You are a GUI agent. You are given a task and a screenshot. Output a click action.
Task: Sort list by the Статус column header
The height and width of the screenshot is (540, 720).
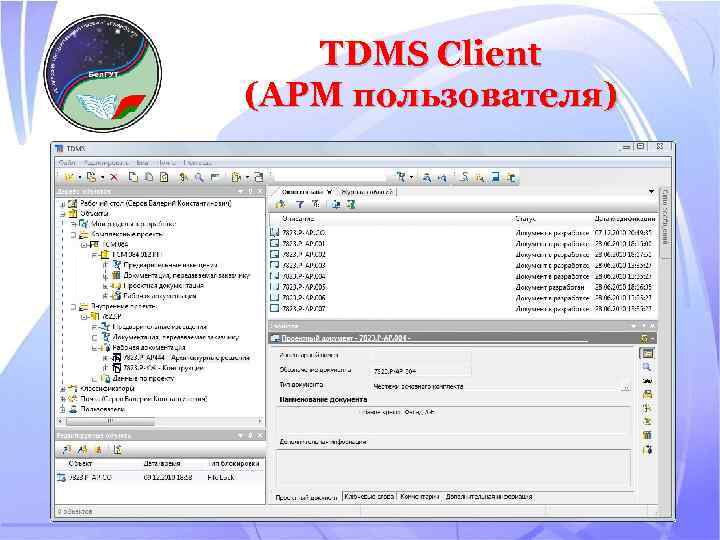[525, 219]
